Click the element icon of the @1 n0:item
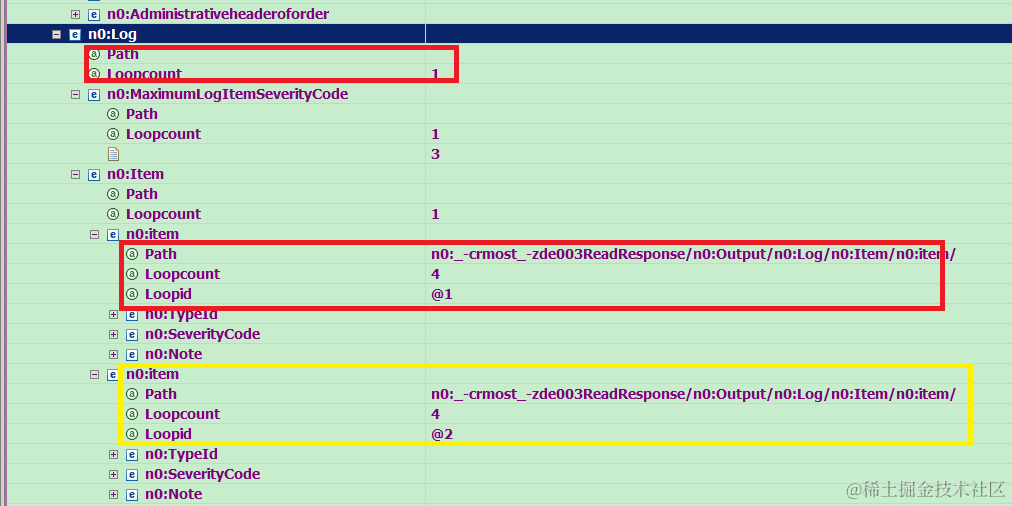This screenshot has width=1012, height=506. (113, 234)
